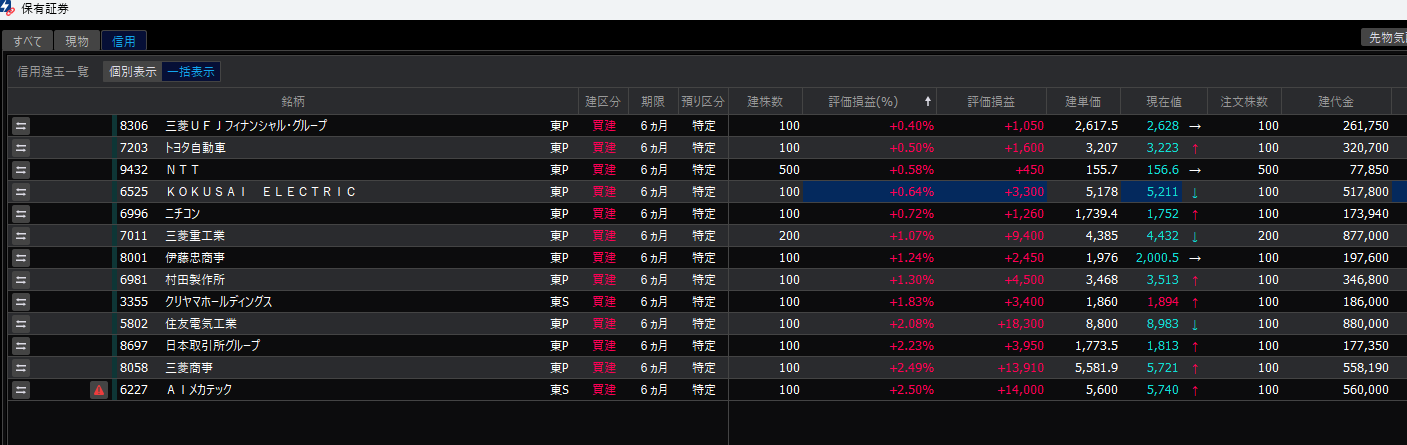
Task: Open row menu icon for トヨタ自動車
Action: click(x=21, y=148)
